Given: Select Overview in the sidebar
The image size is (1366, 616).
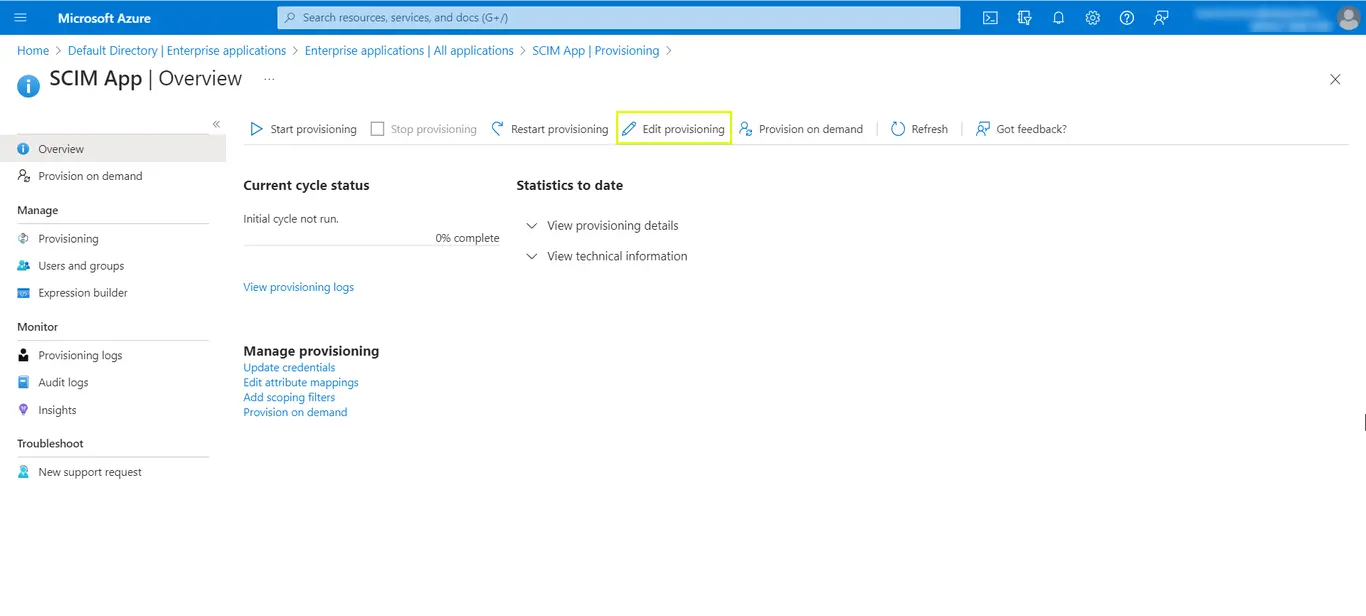Looking at the screenshot, I should (x=113, y=149).
